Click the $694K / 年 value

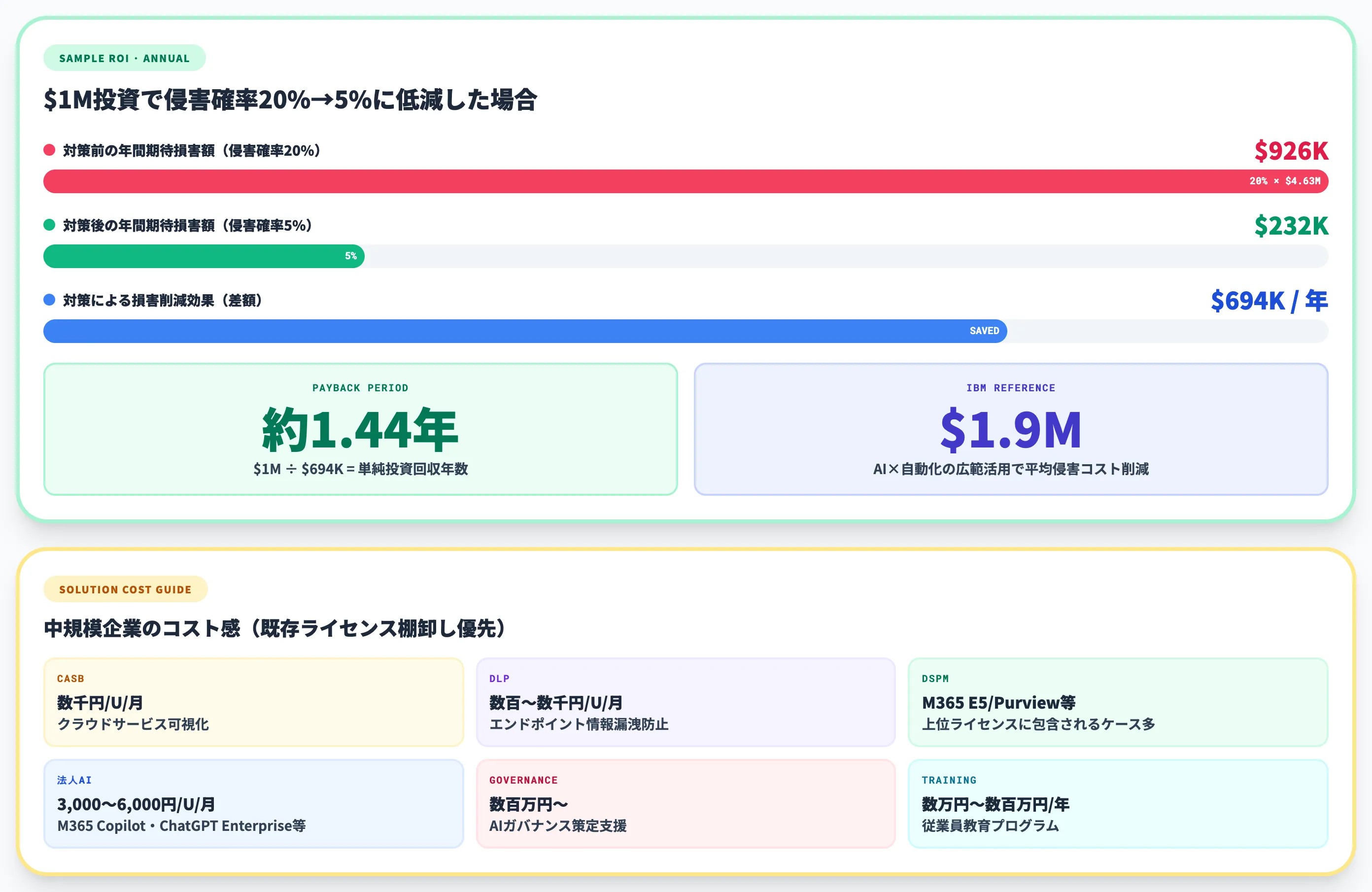(1269, 301)
